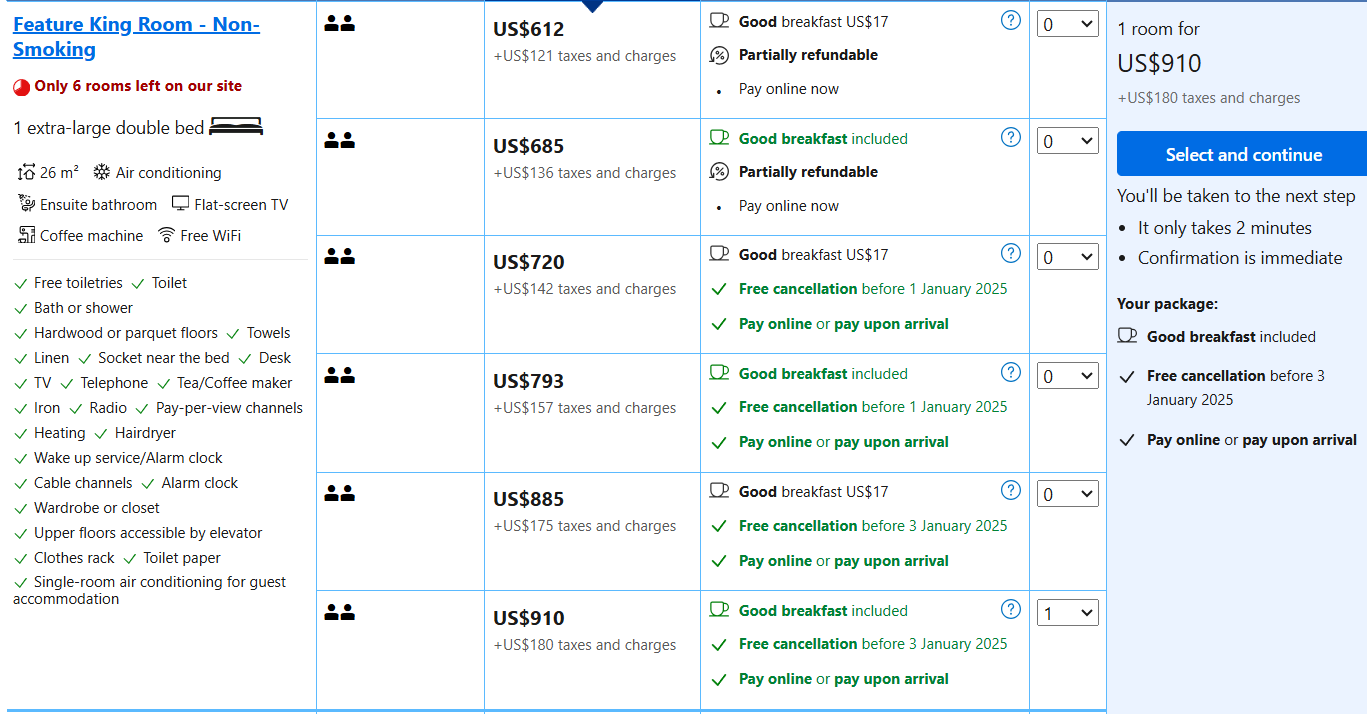Click '1 room for' summary text

tap(1158, 29)
